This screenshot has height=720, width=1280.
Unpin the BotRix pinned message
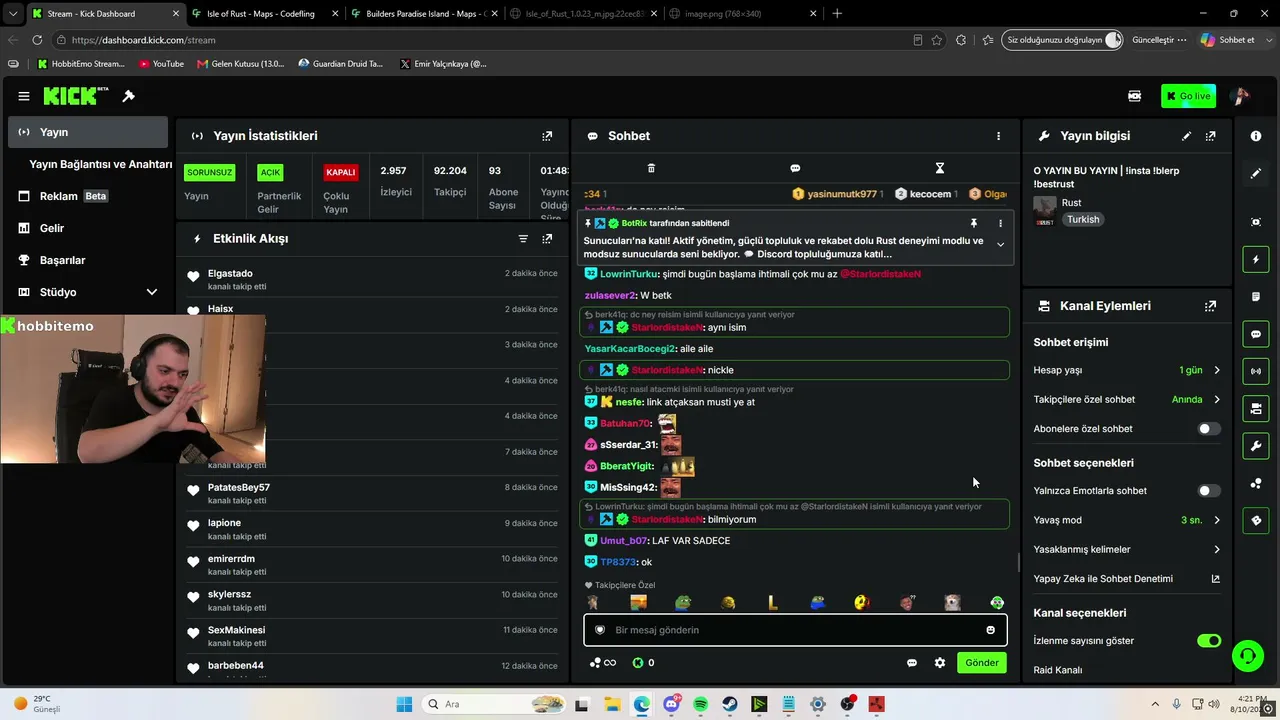(973, 223)
